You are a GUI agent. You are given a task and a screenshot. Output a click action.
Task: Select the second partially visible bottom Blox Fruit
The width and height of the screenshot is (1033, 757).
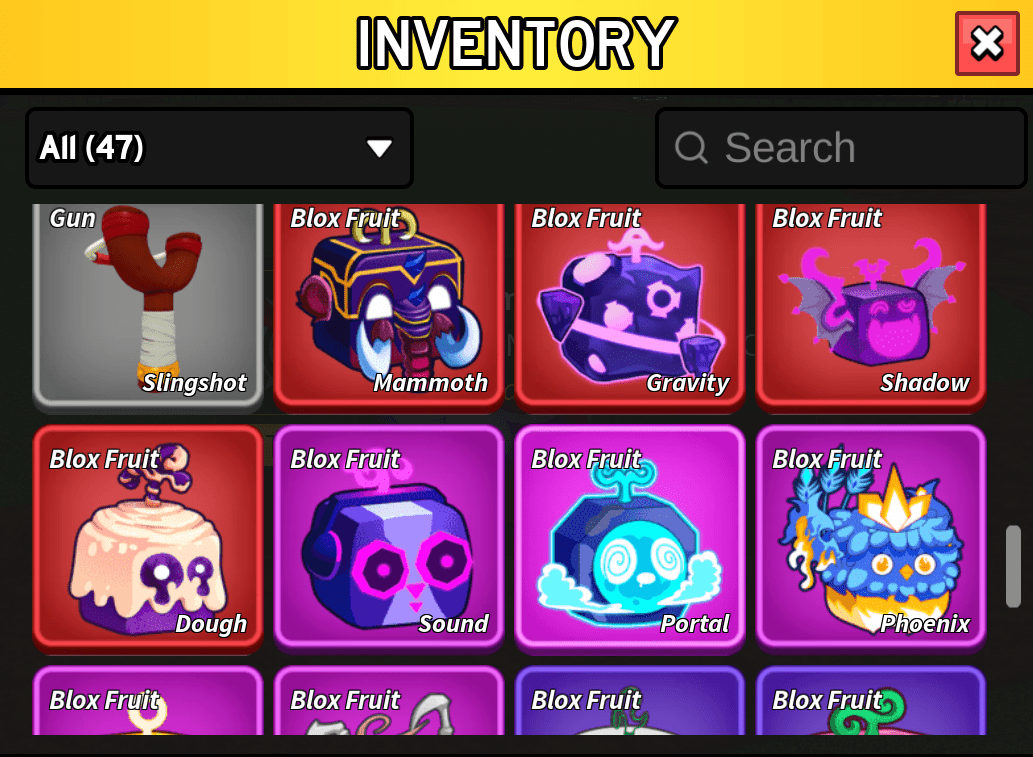(x=389, y=701)
